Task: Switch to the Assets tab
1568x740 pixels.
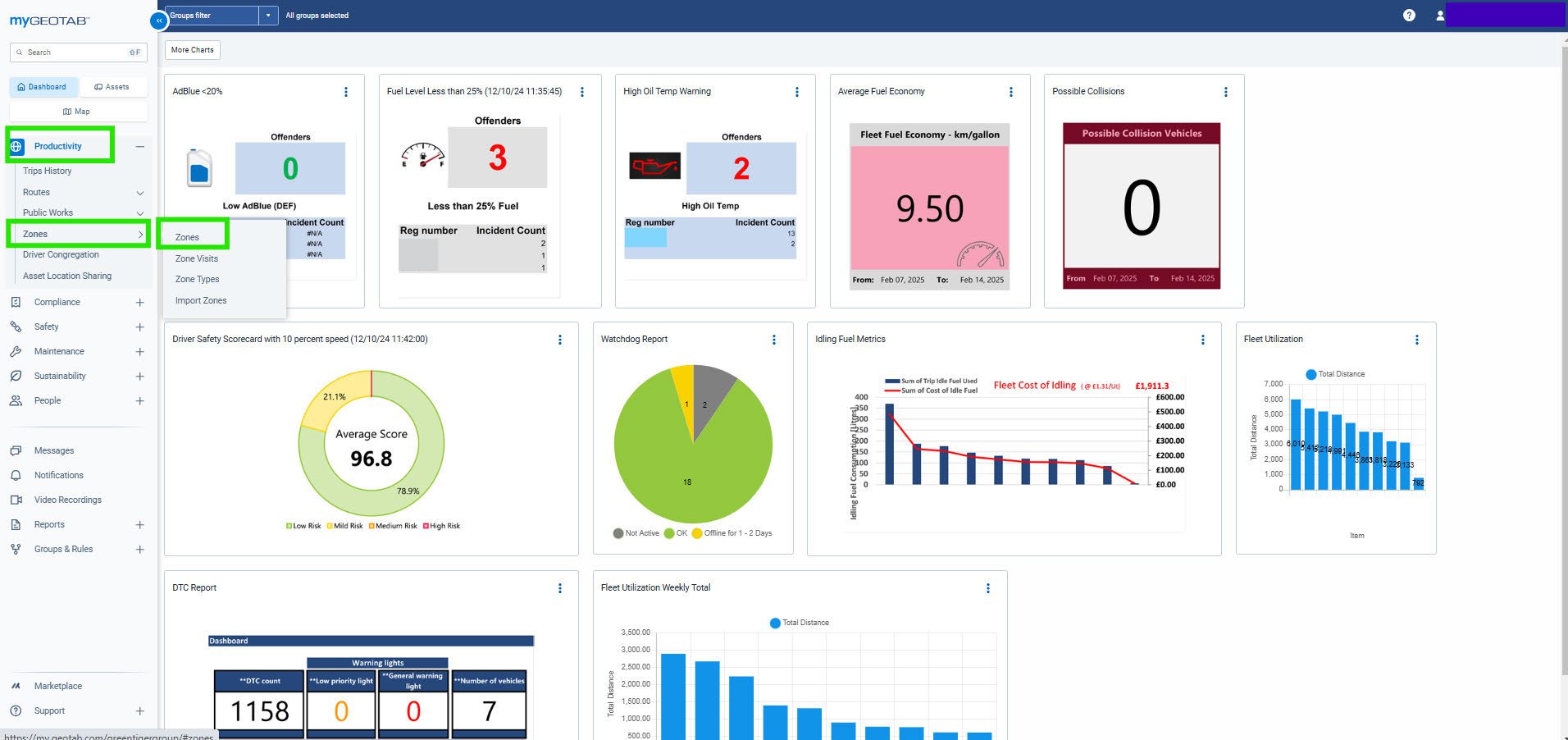Action: coord(112,87)
